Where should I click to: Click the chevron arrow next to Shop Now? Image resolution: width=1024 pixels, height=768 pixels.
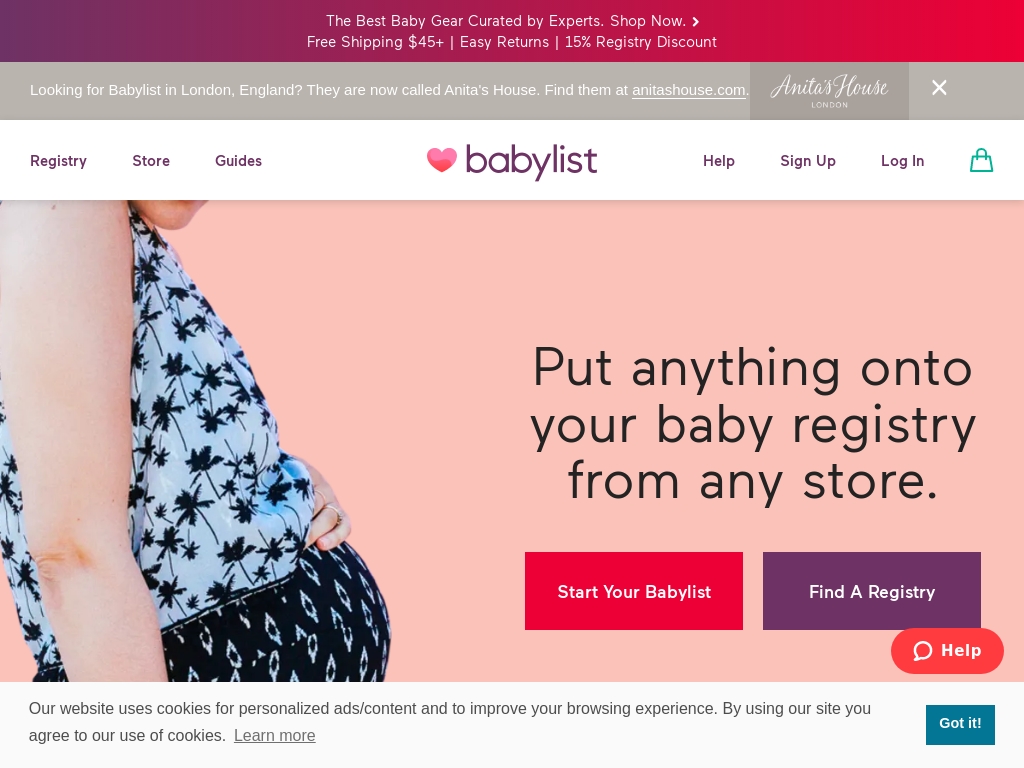point(695,21)
